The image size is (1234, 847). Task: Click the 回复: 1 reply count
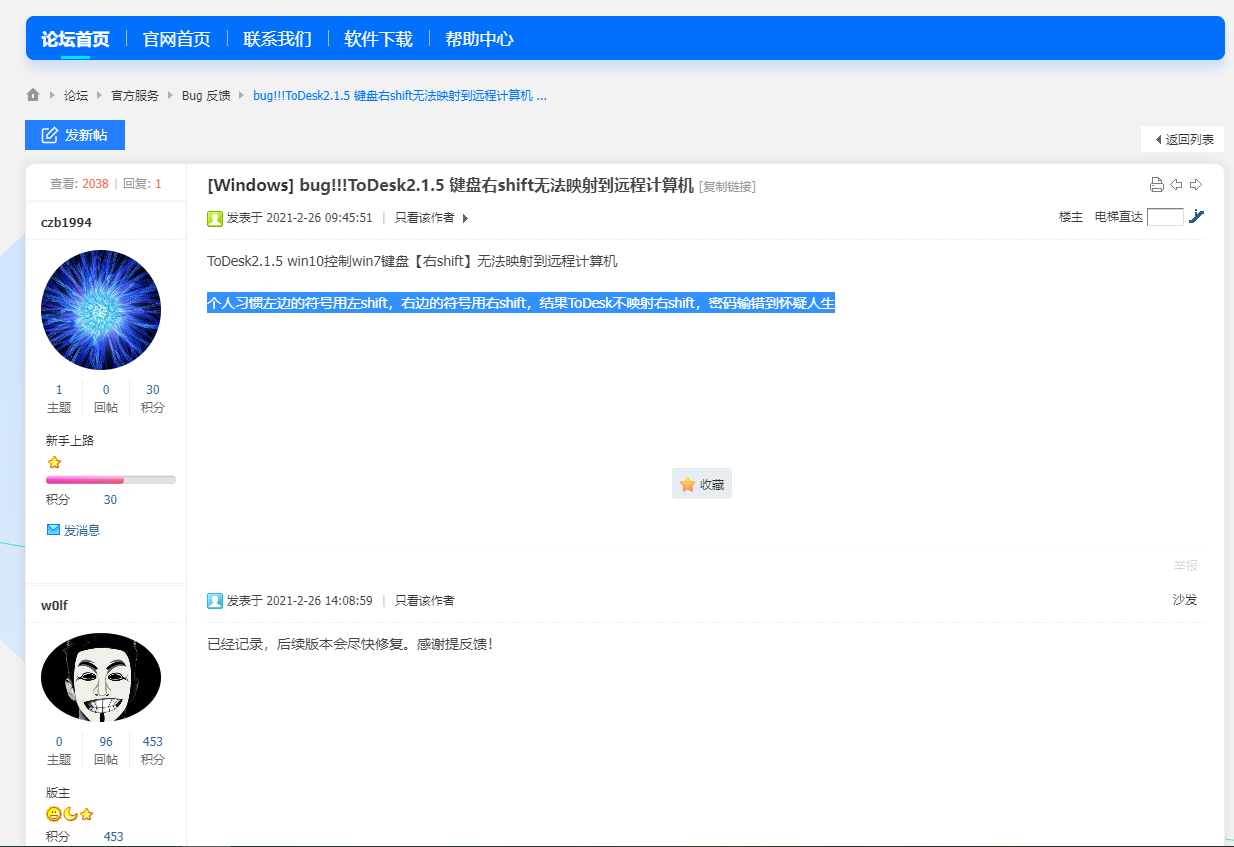[x=142, y=184]
